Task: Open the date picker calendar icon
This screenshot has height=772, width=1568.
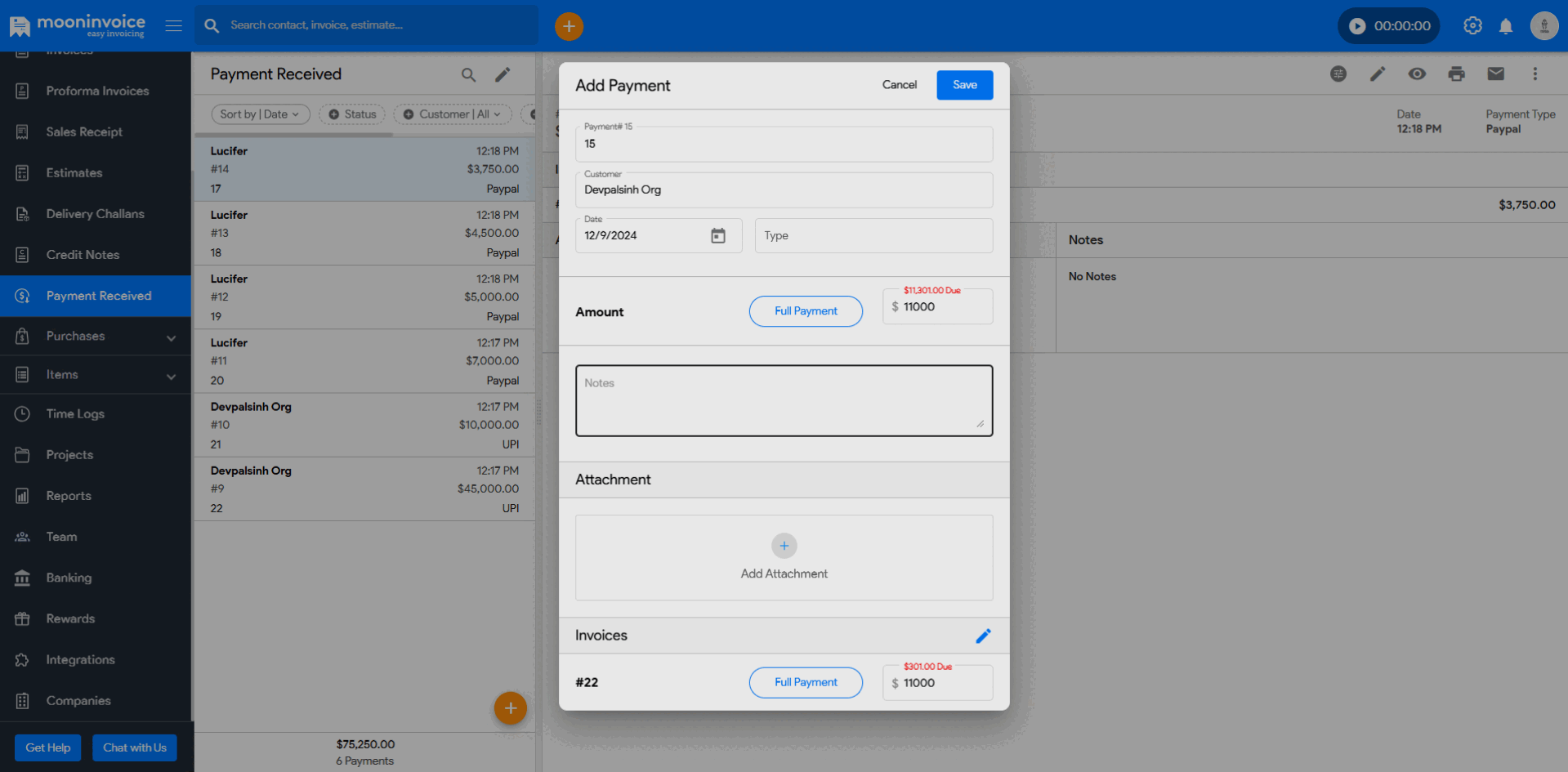Action: [x=718, y=236]
